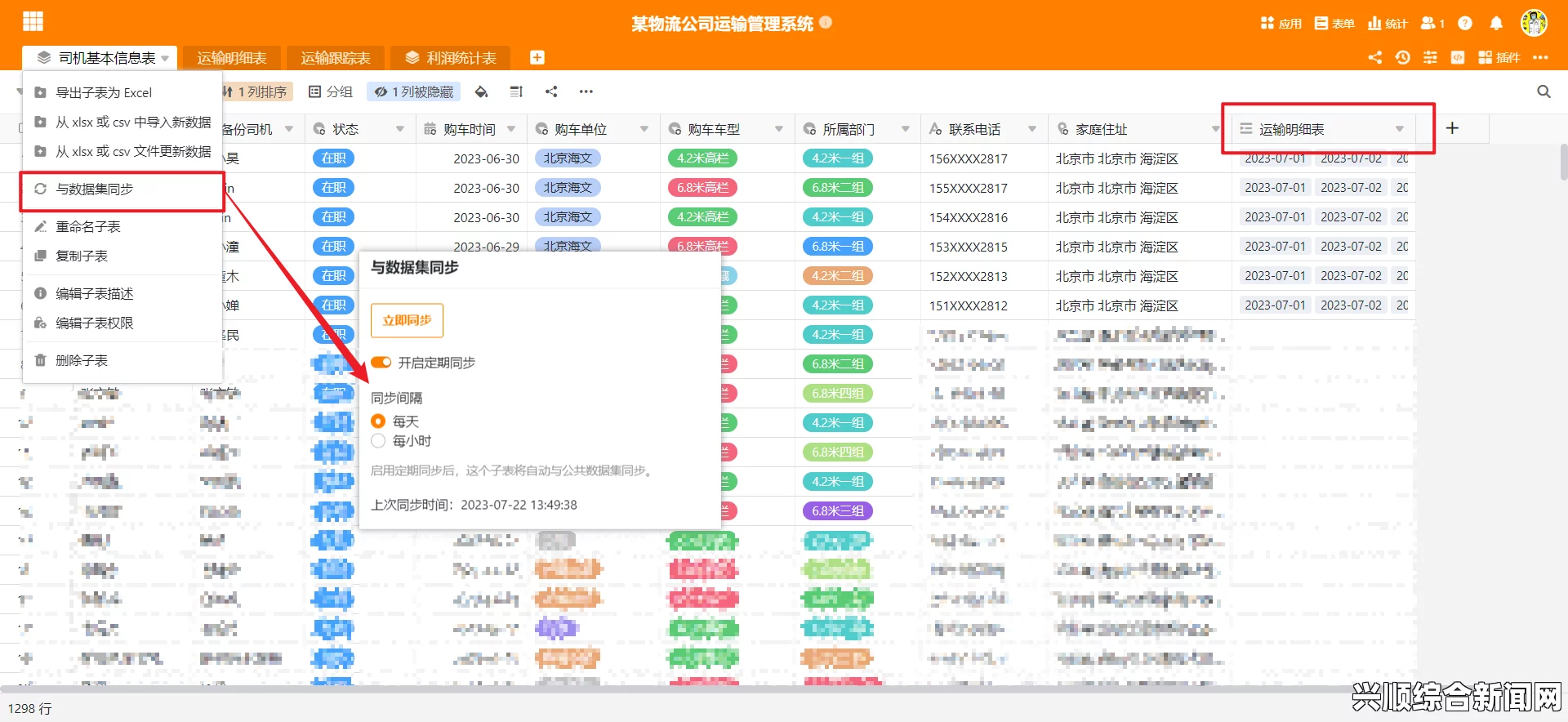Click the 1 列被隐藏 hidden columns button
The height and width of the screenshot is (722, 1568).
[414, 91]
